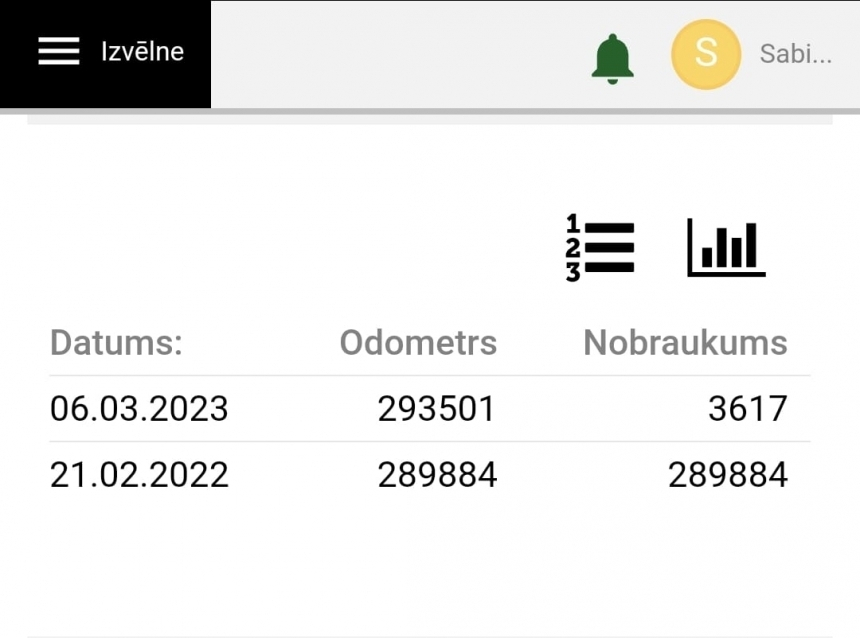The height and width of the screenshot is (638, 860).
Task: Open the hamburger menu icon
Action: [59, 52]
